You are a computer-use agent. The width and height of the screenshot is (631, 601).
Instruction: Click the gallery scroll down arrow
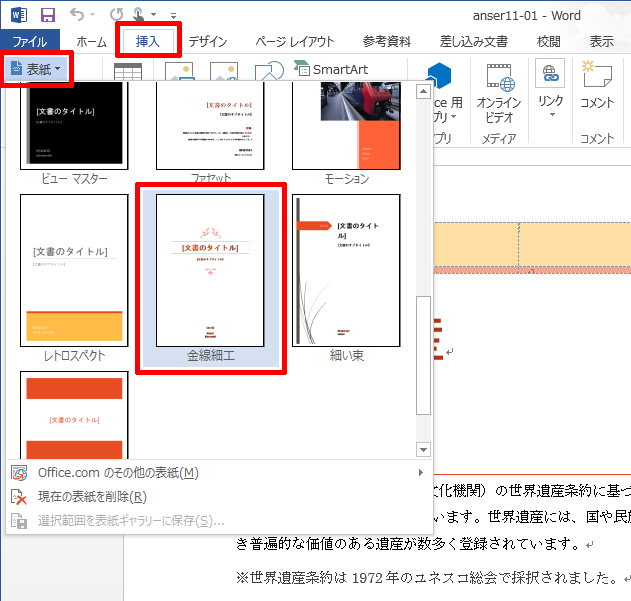point(423,450)
